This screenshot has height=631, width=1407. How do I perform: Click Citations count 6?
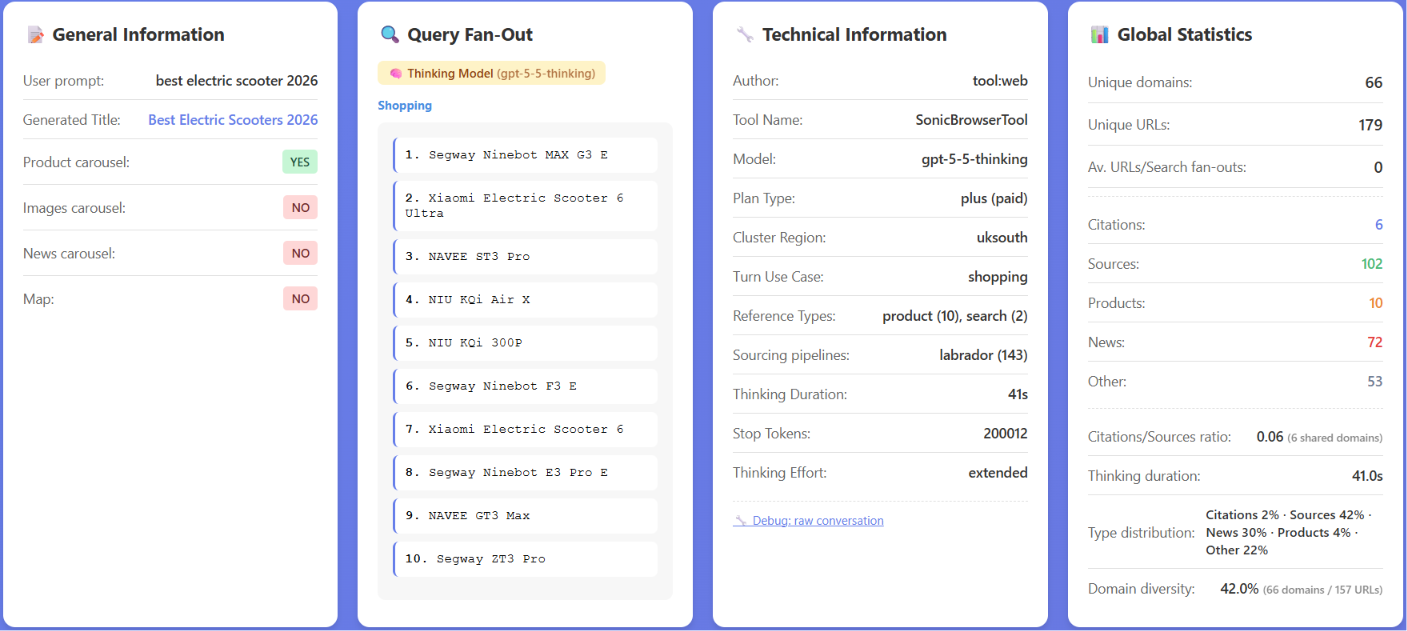pyautogui.click(x=1379, y=225)
